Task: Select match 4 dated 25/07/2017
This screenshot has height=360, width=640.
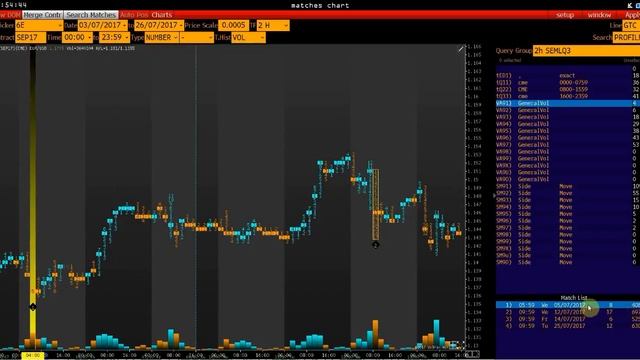Action: (x=568, y=326)
